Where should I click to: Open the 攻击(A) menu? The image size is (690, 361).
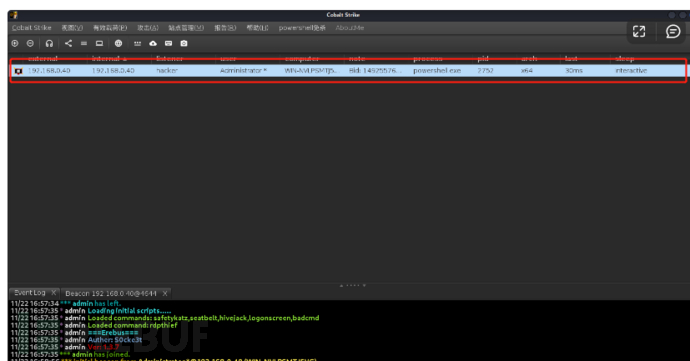pos(148,28)
